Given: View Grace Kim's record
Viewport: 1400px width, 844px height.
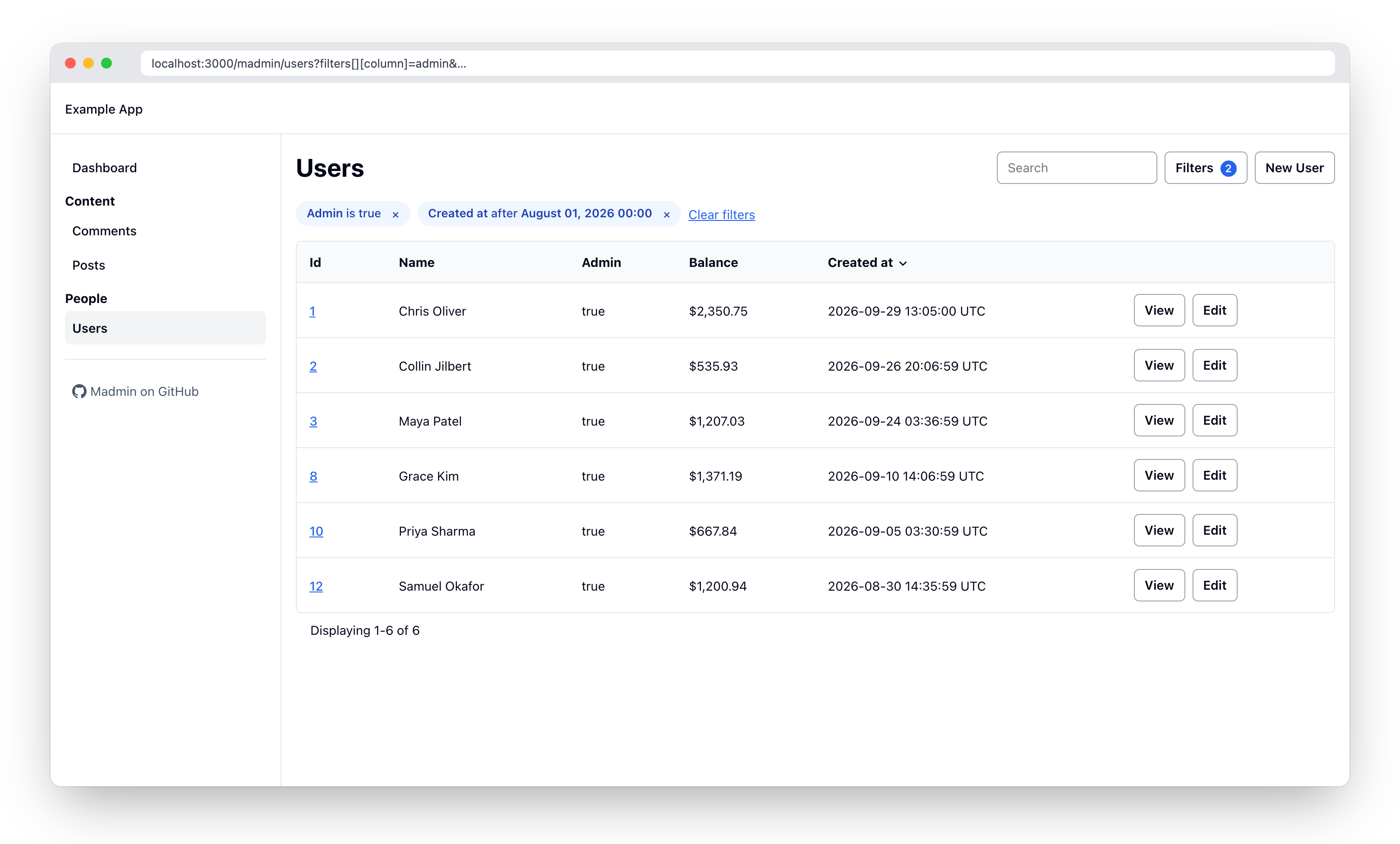Looking at the screenshot, I should (x=1159, y=475).
